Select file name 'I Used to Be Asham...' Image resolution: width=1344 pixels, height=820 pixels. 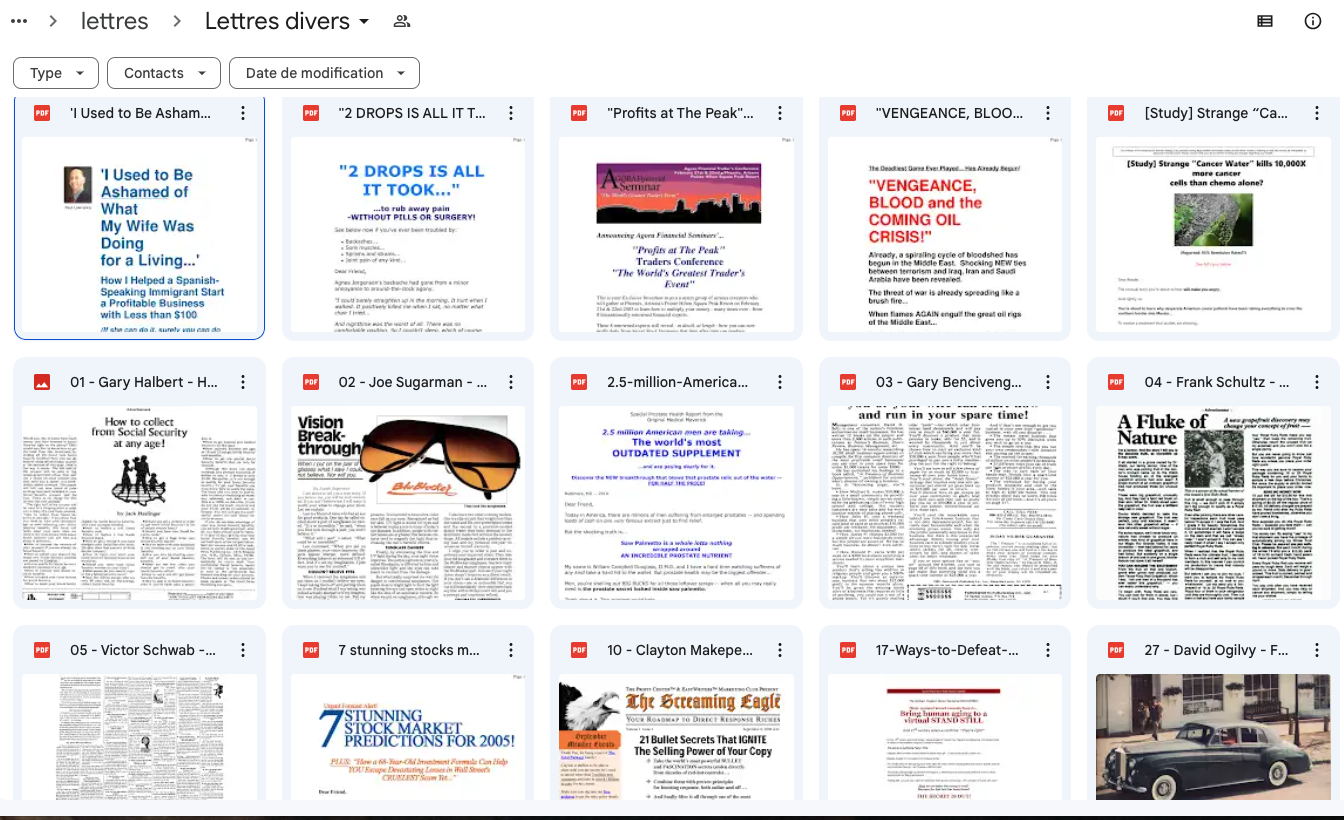click(141, 114)
